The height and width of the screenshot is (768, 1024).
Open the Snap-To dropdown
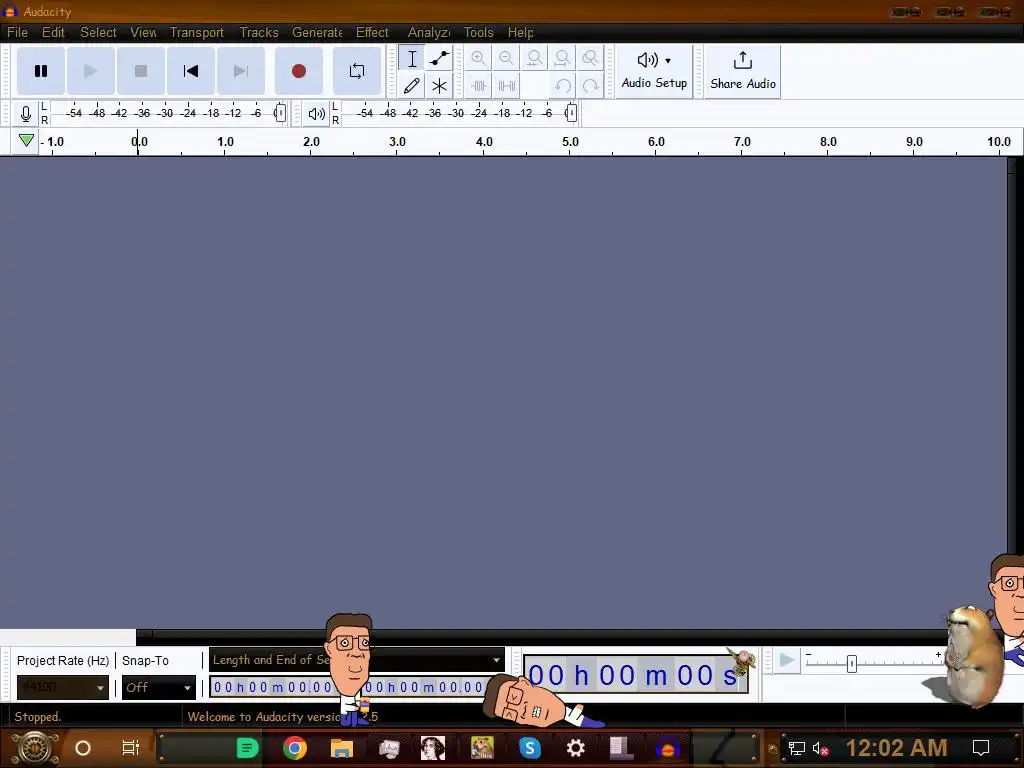[159, 687]
